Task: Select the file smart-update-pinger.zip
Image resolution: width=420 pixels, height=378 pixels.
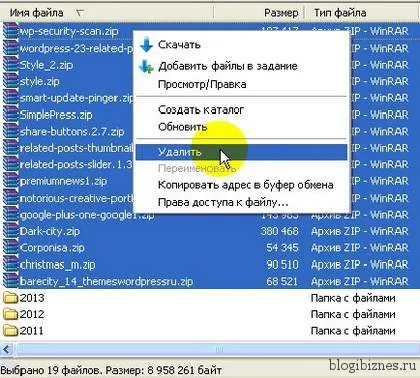Action: (x=77, y=98)
